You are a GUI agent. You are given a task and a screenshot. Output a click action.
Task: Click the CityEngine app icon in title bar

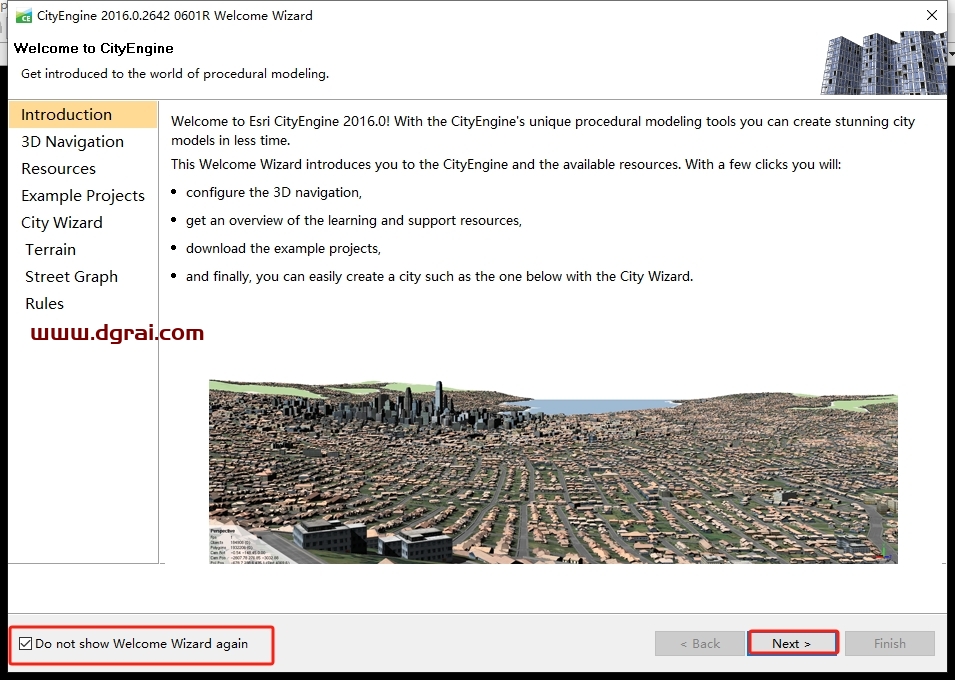[24, 16]
